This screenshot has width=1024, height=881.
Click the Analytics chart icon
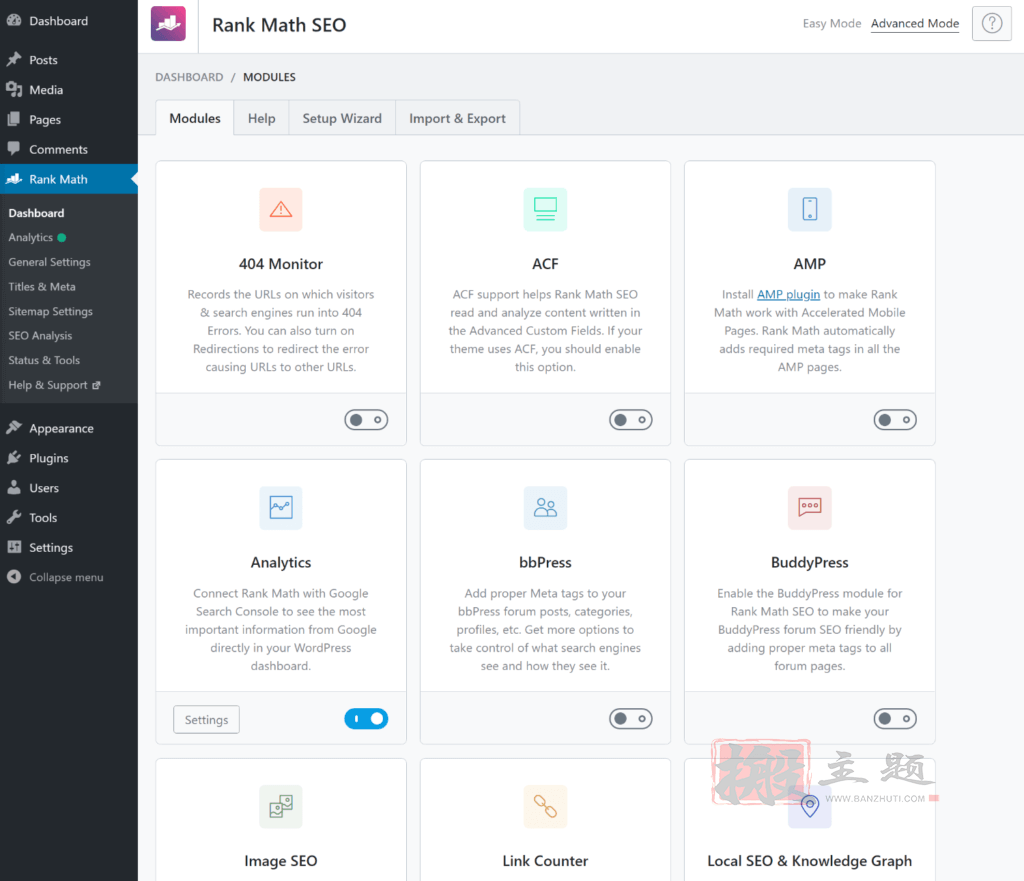pos(281,507)
